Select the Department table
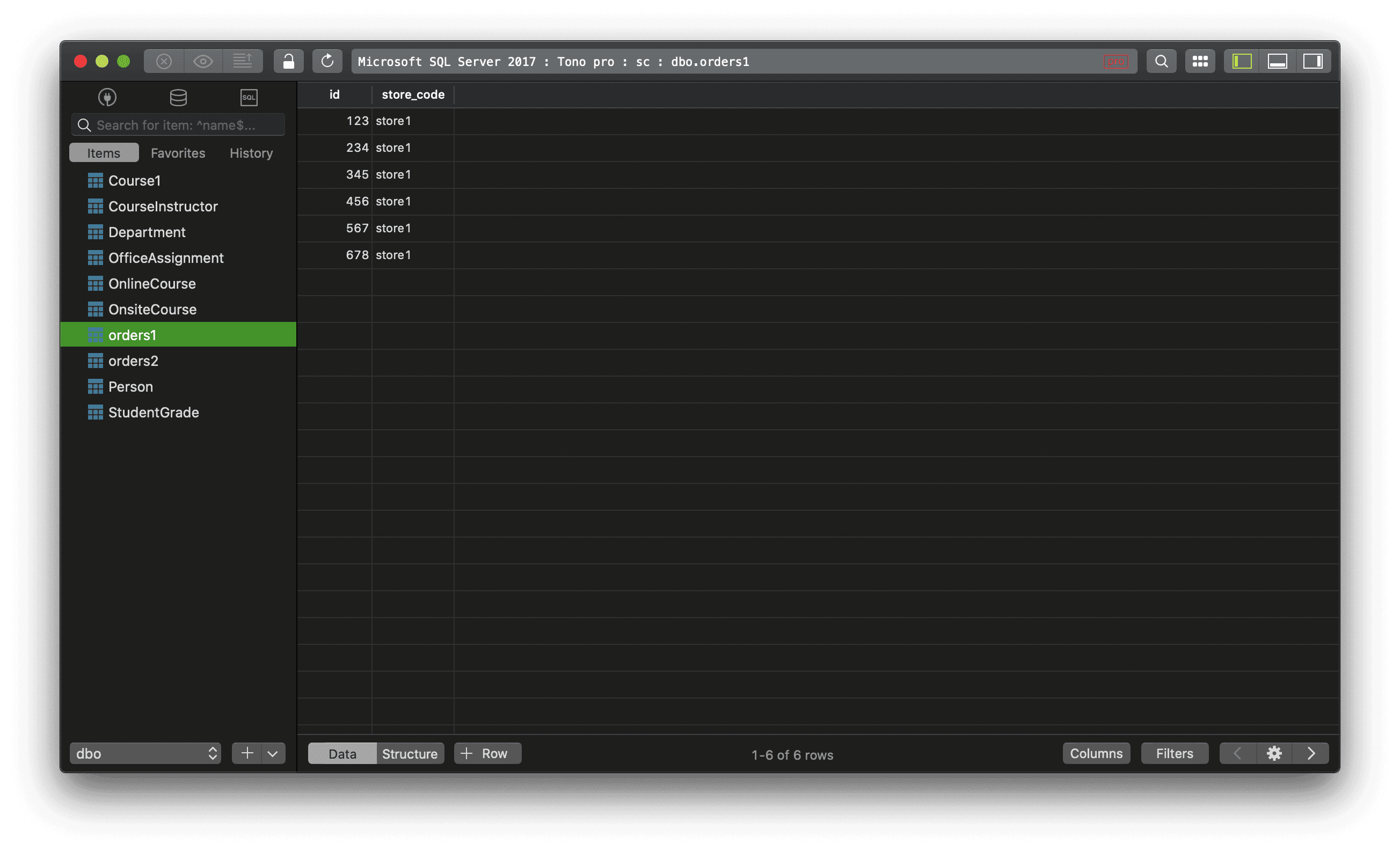The width and height of the screenshot is (1400, 852). pos(178,232)
